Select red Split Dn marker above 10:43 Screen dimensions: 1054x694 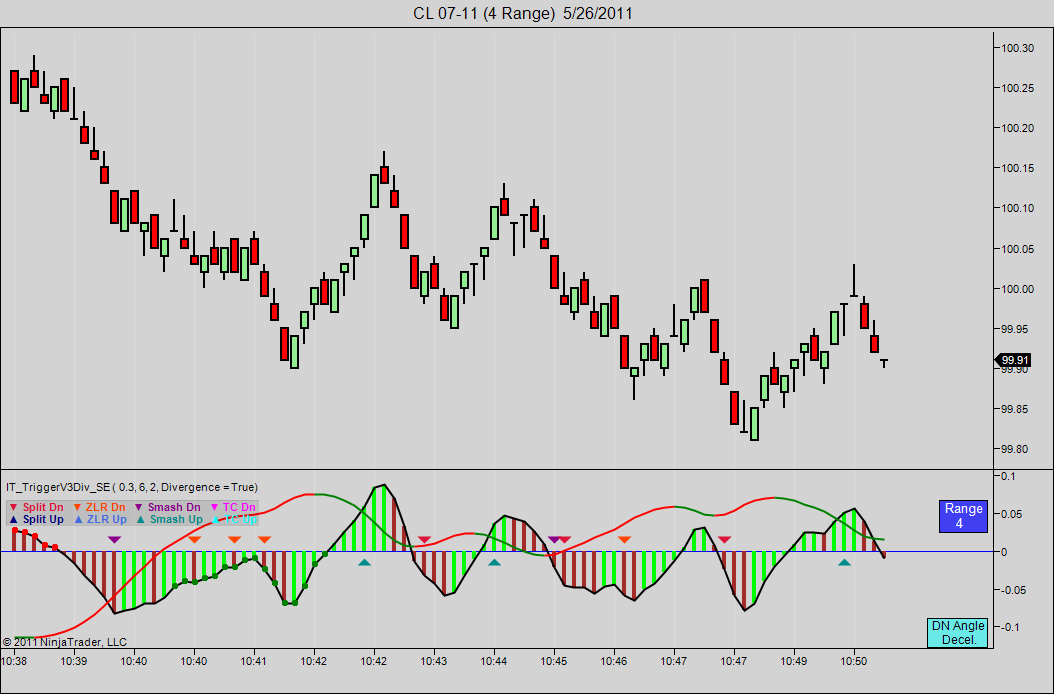click(x=424, y=540)
